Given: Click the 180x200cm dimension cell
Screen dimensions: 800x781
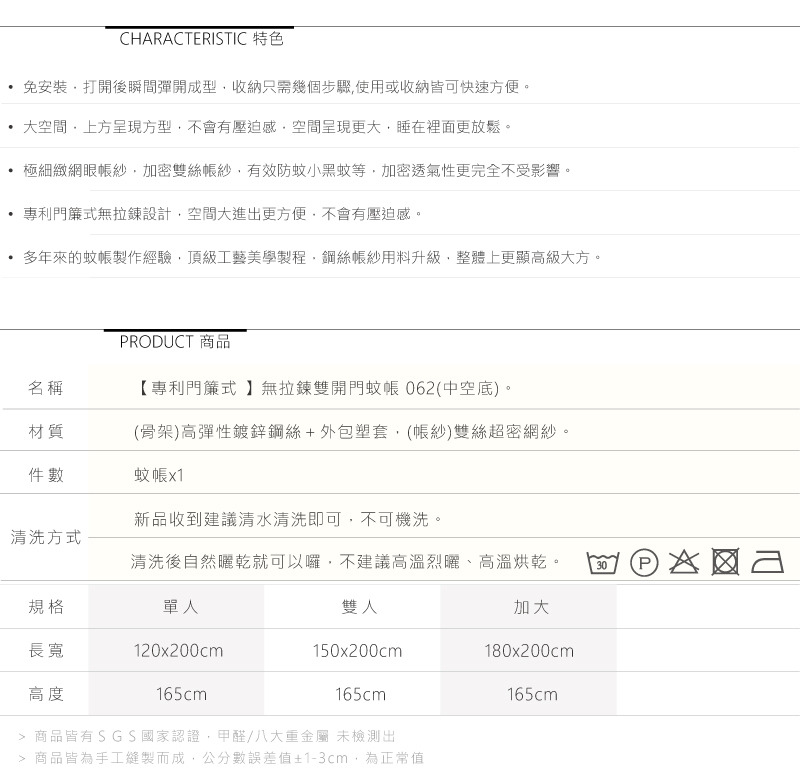Looking at the screenshot, I should [529, 651].
